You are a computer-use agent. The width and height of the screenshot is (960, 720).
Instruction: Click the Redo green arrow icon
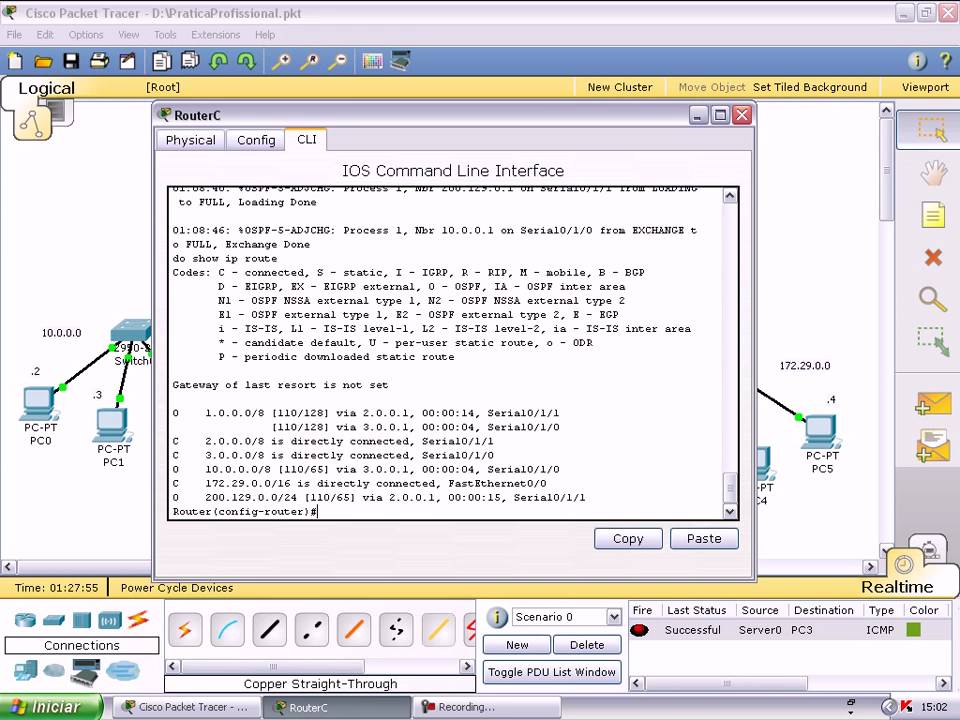[x=246, y=61]
